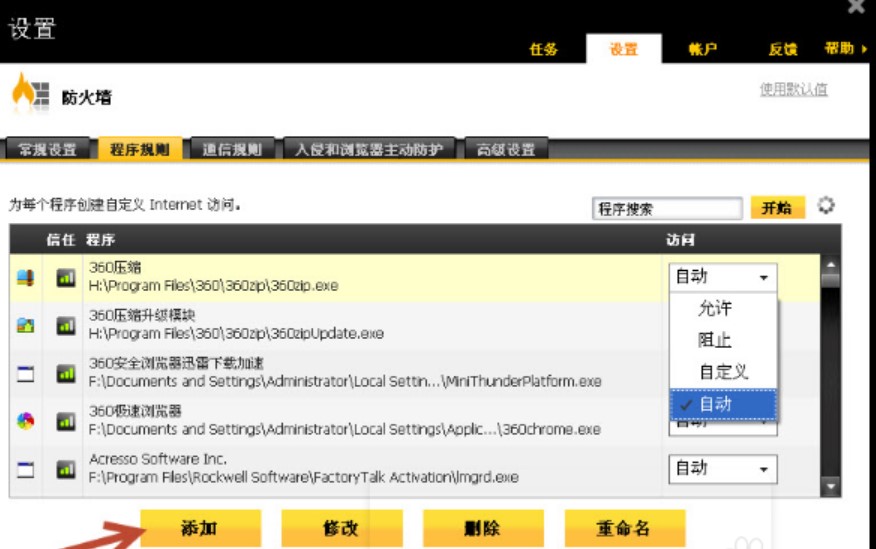Click the 360极速浏览器 colorful program icon
Screen dimensions: 876x549
pyautogui.click(x=26, y=421)
